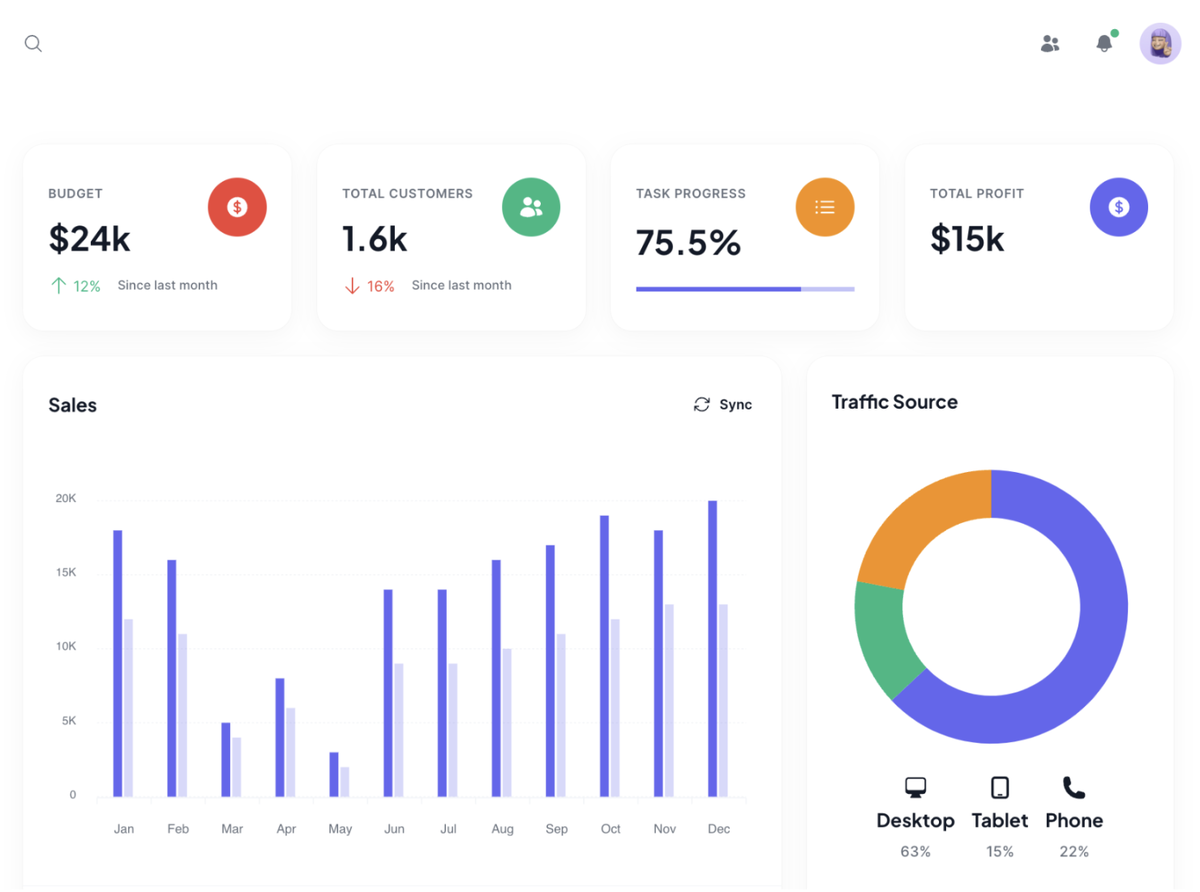This screenshot has height=892, width=1200.
Task: Click the light Nov bar in Sales chart
Action: (x=669, y=701)
